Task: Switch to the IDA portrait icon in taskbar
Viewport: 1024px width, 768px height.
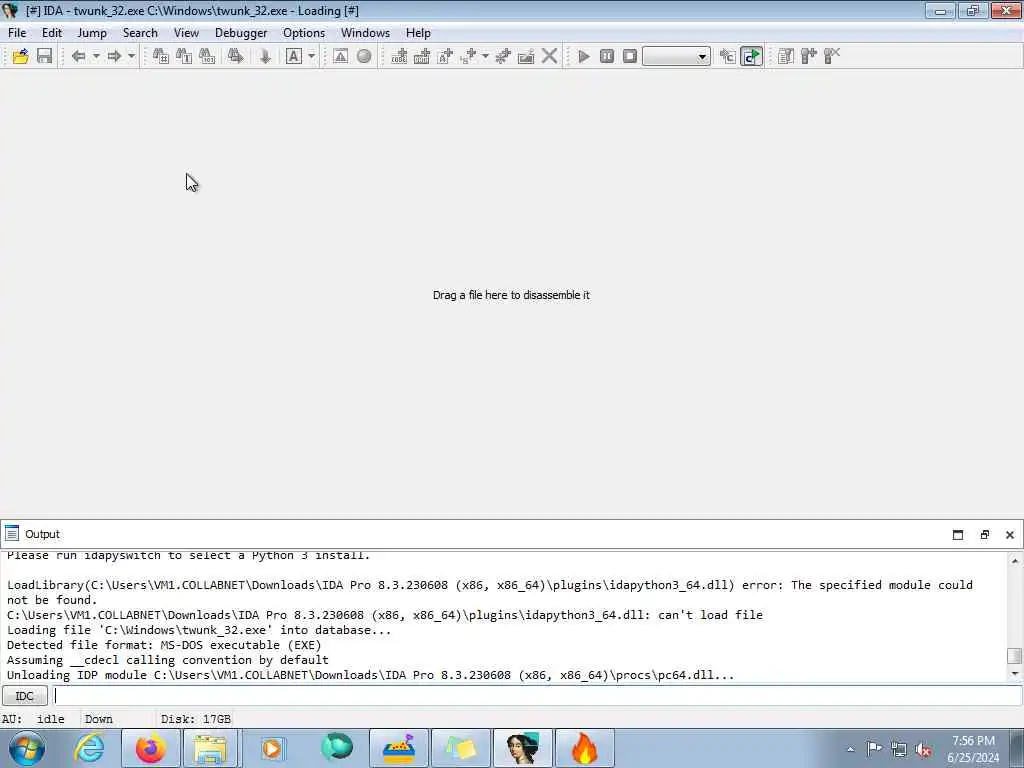Action: [522, 748]
